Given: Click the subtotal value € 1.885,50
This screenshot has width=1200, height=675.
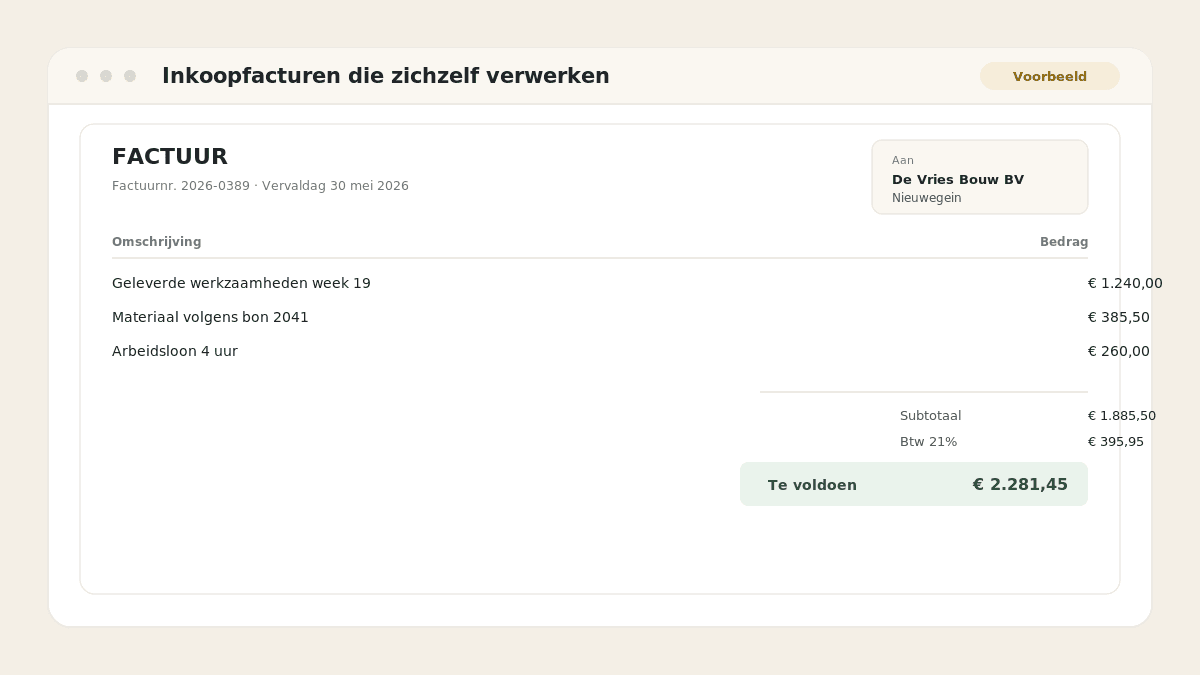Looking at the screenshot, I should (1122, 416).
